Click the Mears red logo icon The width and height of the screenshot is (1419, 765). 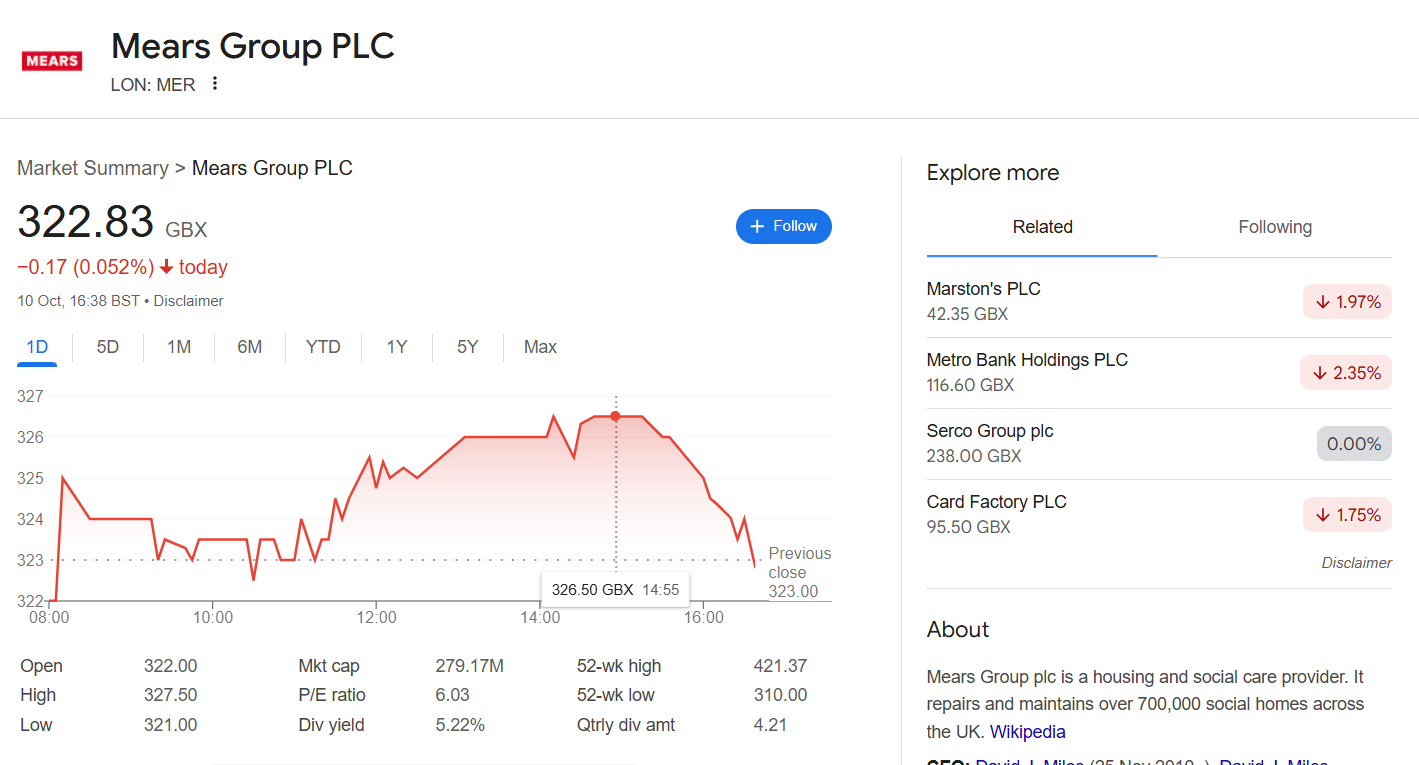click(52, 61)
